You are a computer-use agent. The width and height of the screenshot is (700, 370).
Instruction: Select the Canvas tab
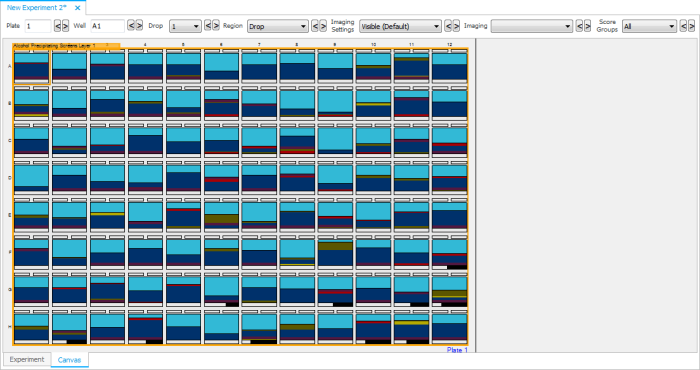tap(69, 360)
